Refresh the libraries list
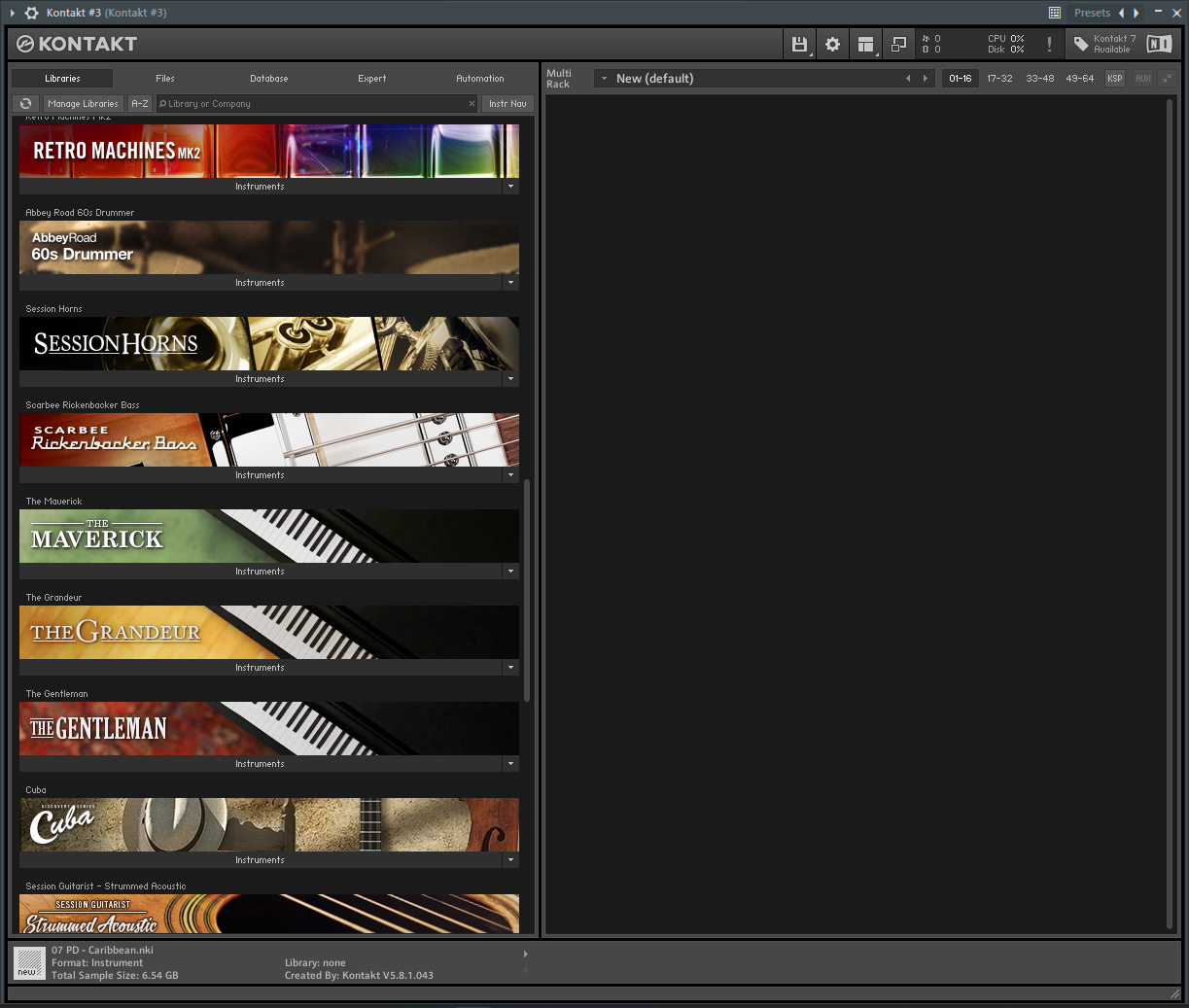Viewport: 1189px width, 1008px height. [26, 103]
